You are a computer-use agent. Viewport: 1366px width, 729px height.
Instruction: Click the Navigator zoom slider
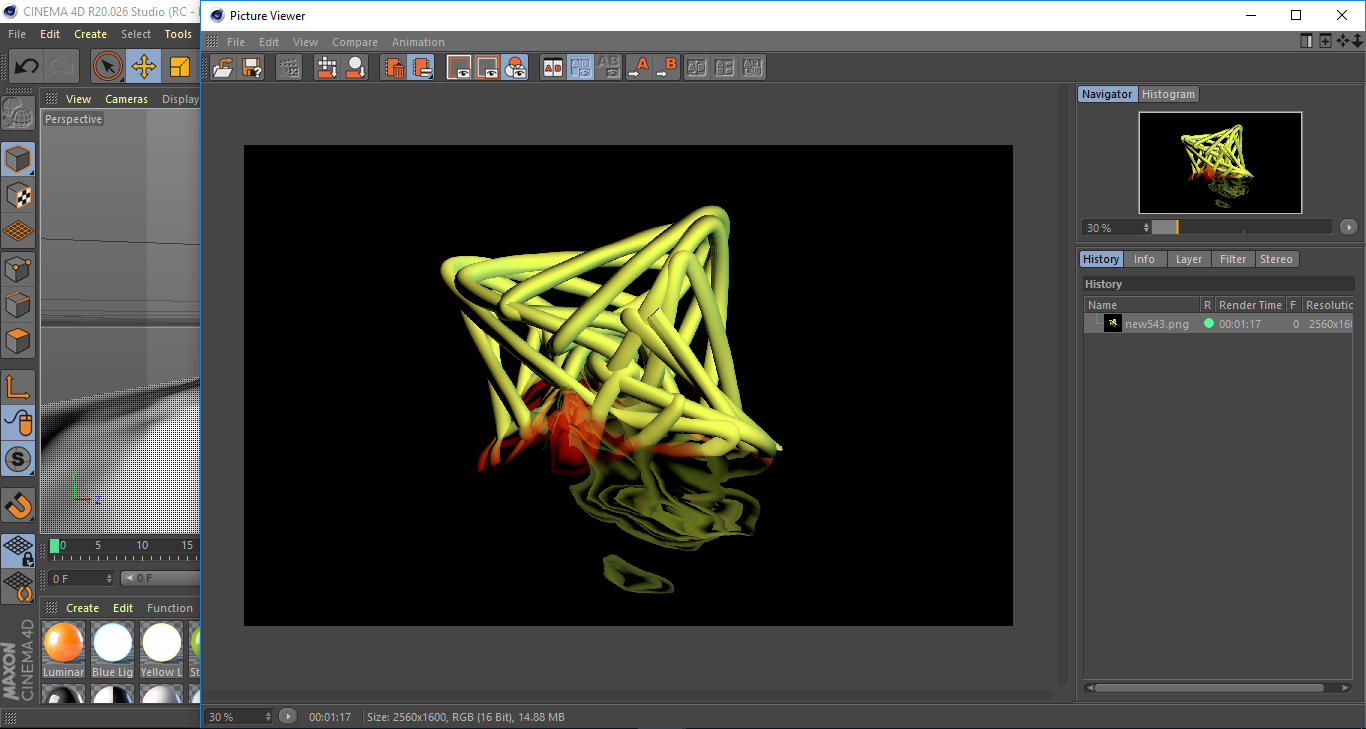[x=1241, y=227]
